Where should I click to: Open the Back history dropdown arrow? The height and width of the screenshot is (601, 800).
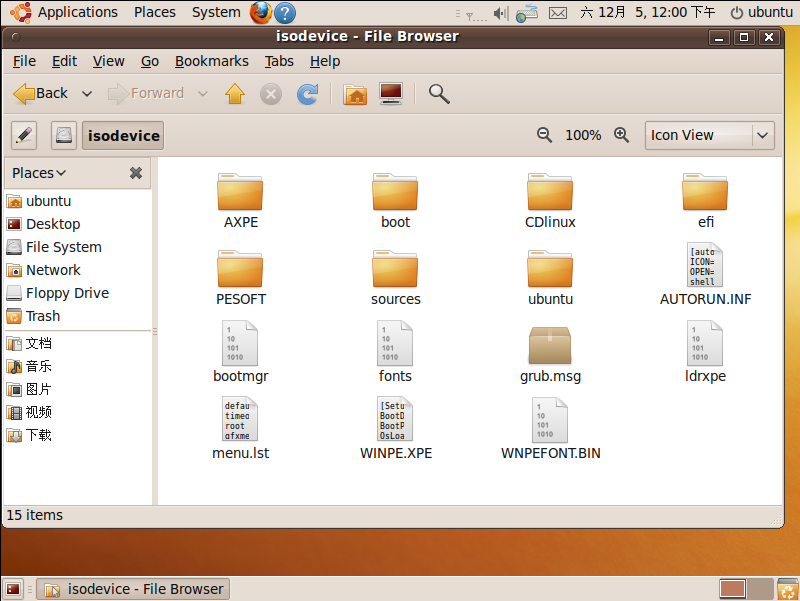[87, 94]
